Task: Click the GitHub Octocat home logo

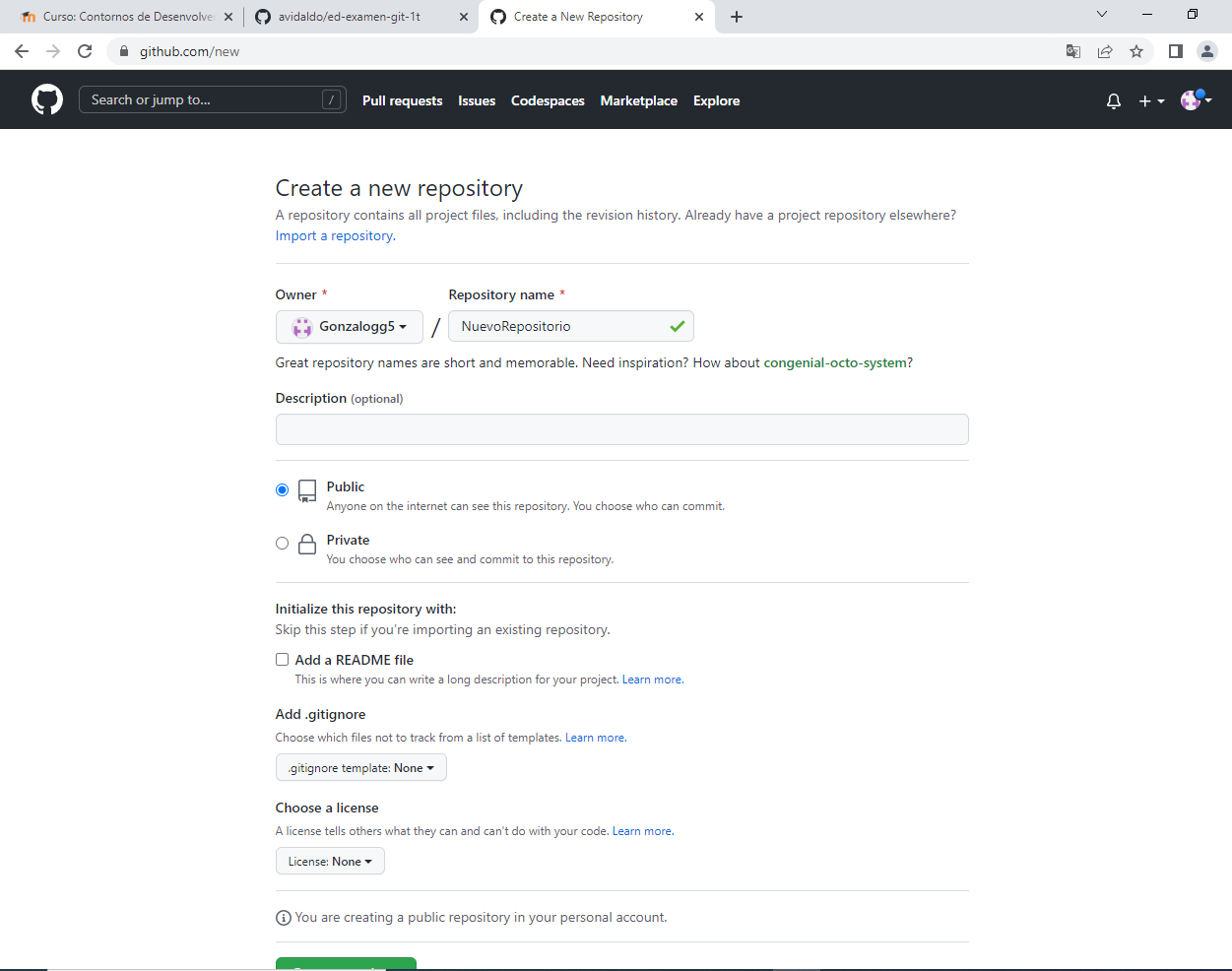Action: pos(46,98)
